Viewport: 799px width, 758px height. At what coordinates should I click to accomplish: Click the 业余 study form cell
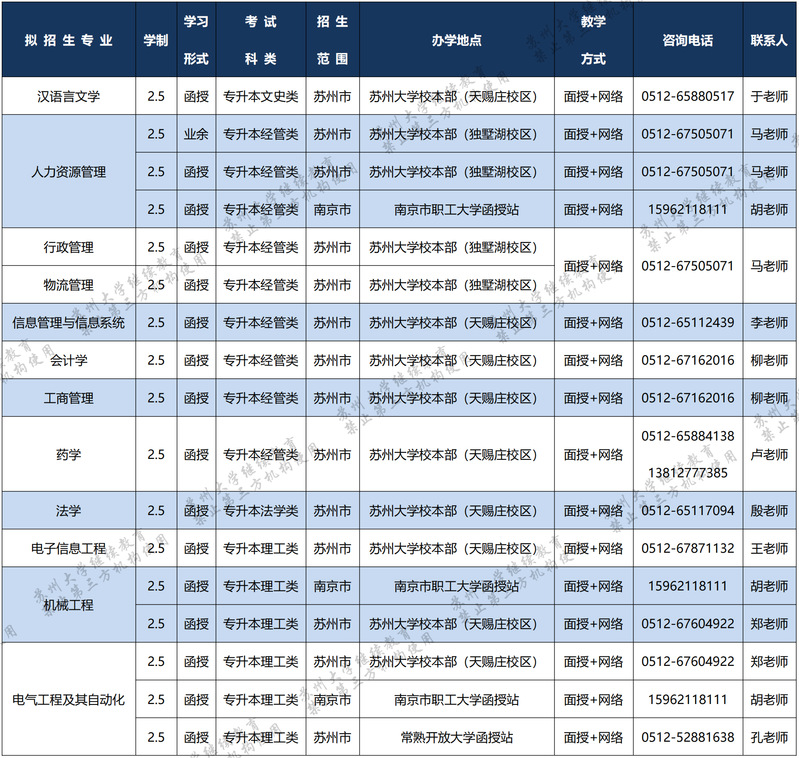(195, 134)
